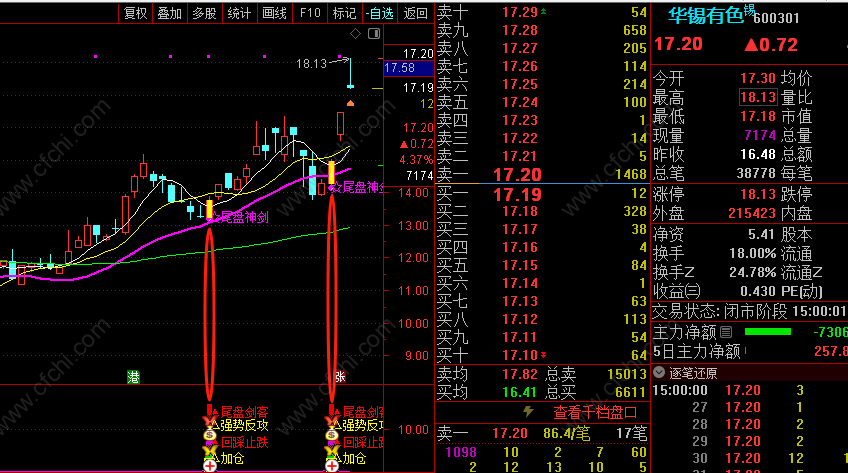The width and height of the screenshot is (848, 473).
Task: Click the 收益(三) value 0.430
Action: coord(758,291)
